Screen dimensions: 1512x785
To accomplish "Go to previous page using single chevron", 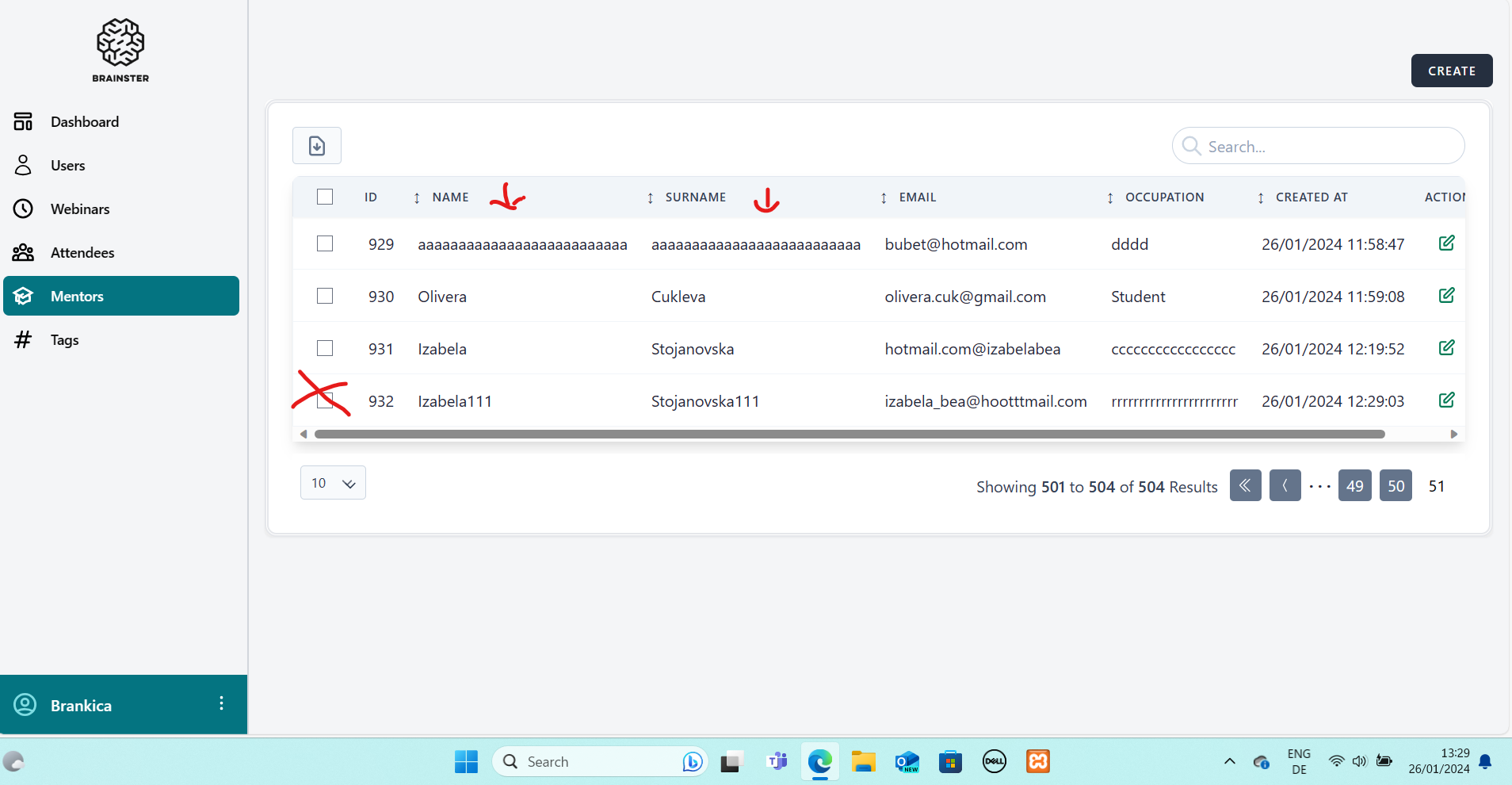I will click(1285, 485).
